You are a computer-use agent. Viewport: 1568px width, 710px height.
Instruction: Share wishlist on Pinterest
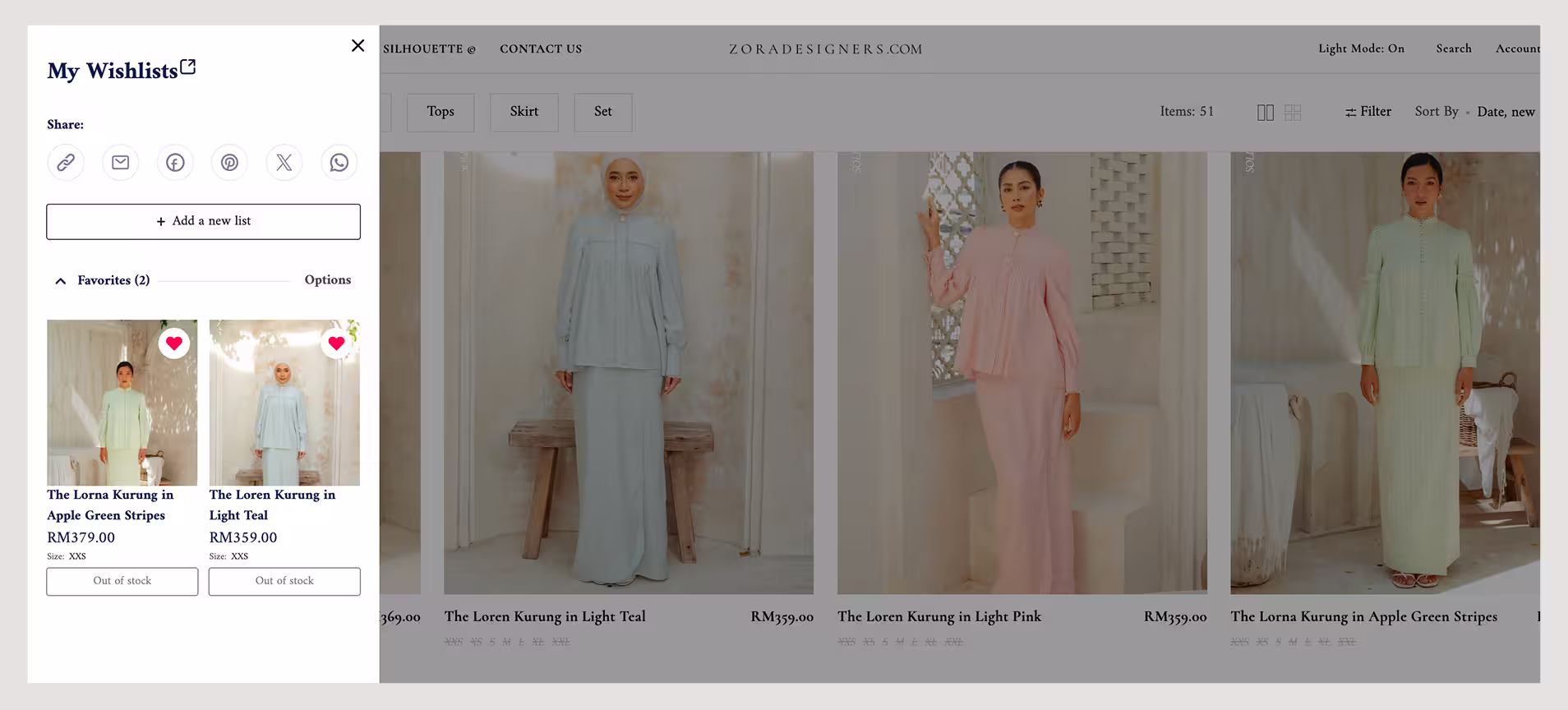(x=229, y=163)
